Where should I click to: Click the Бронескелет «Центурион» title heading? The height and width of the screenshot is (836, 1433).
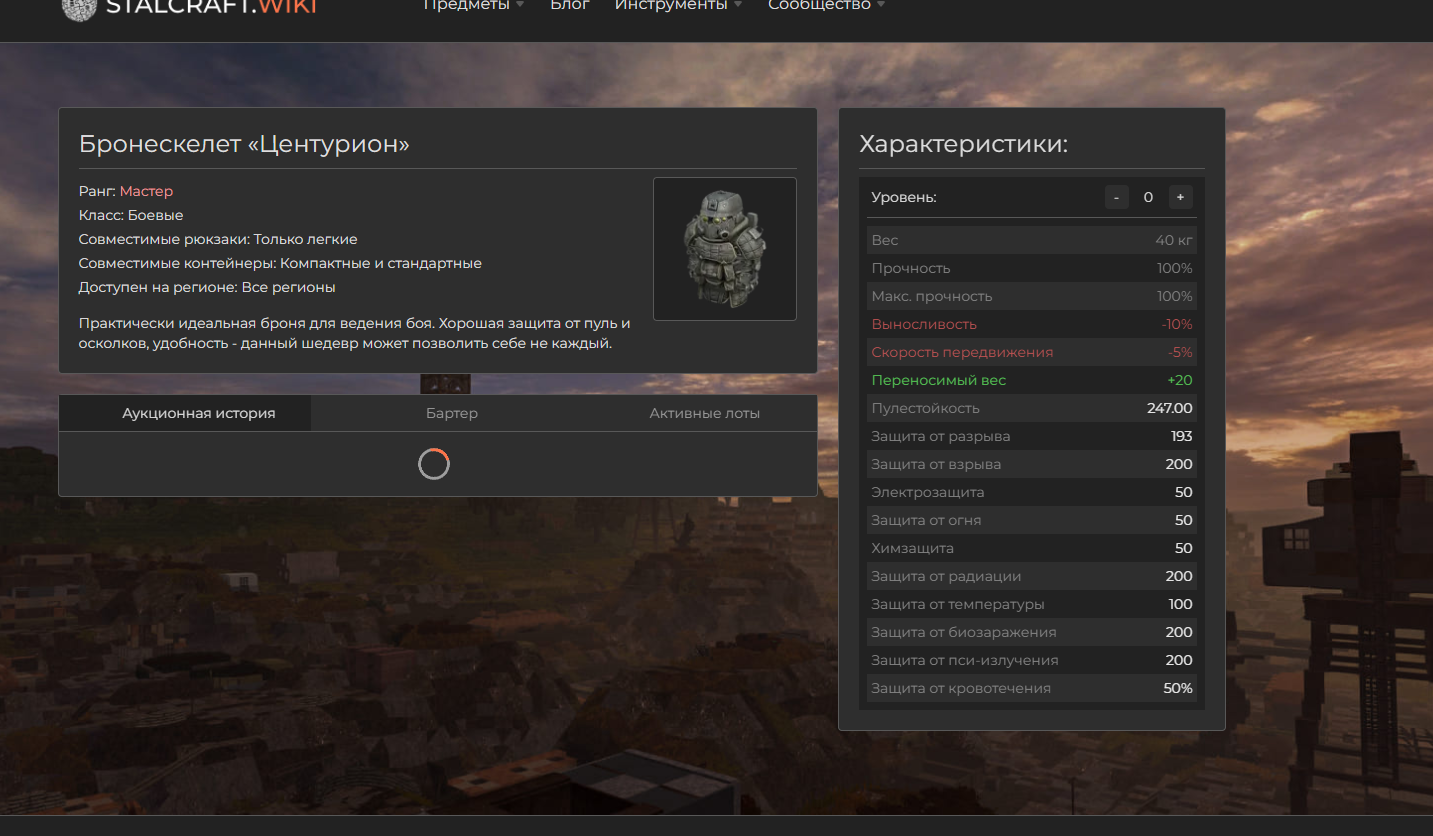point(244,144)
